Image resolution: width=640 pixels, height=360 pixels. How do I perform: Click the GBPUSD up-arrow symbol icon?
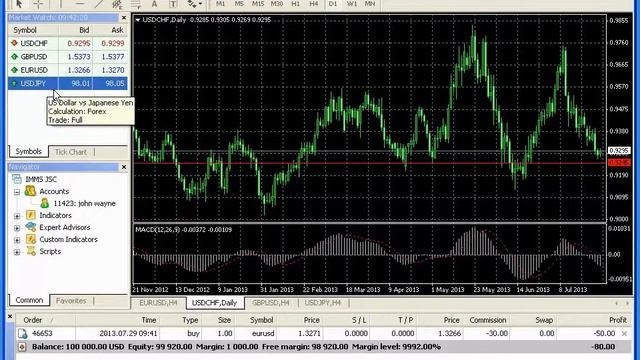pyautogui.click(x=14, y=56)
